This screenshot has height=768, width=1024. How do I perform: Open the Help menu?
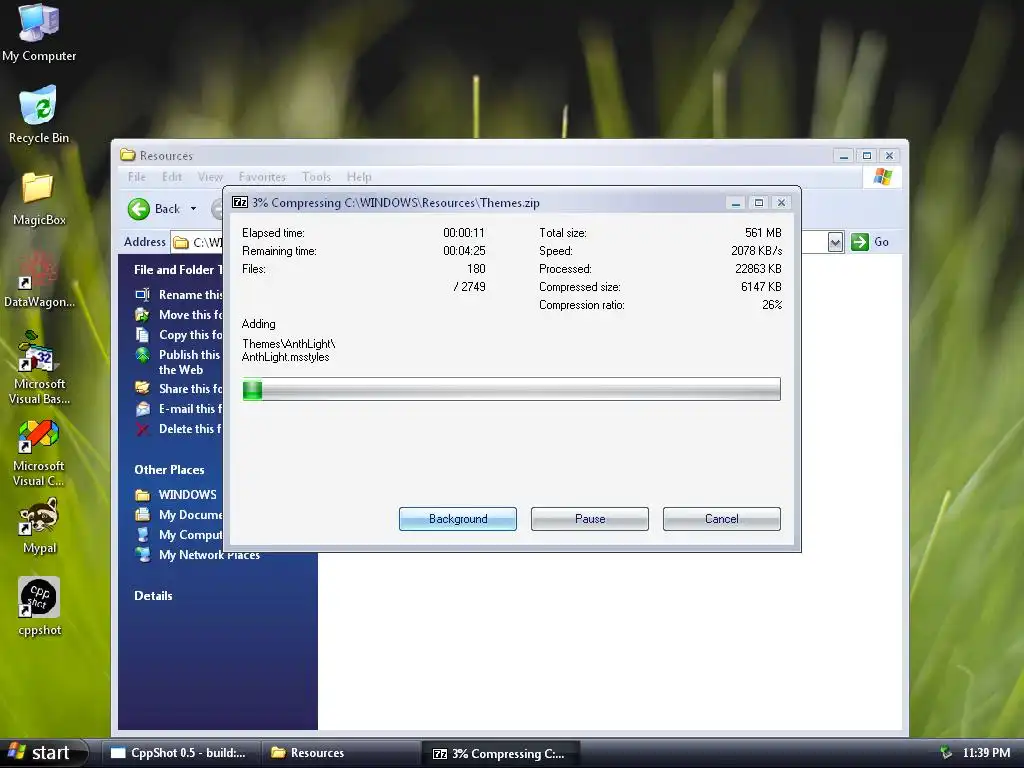pyautogui.click(x=359, y=177)
